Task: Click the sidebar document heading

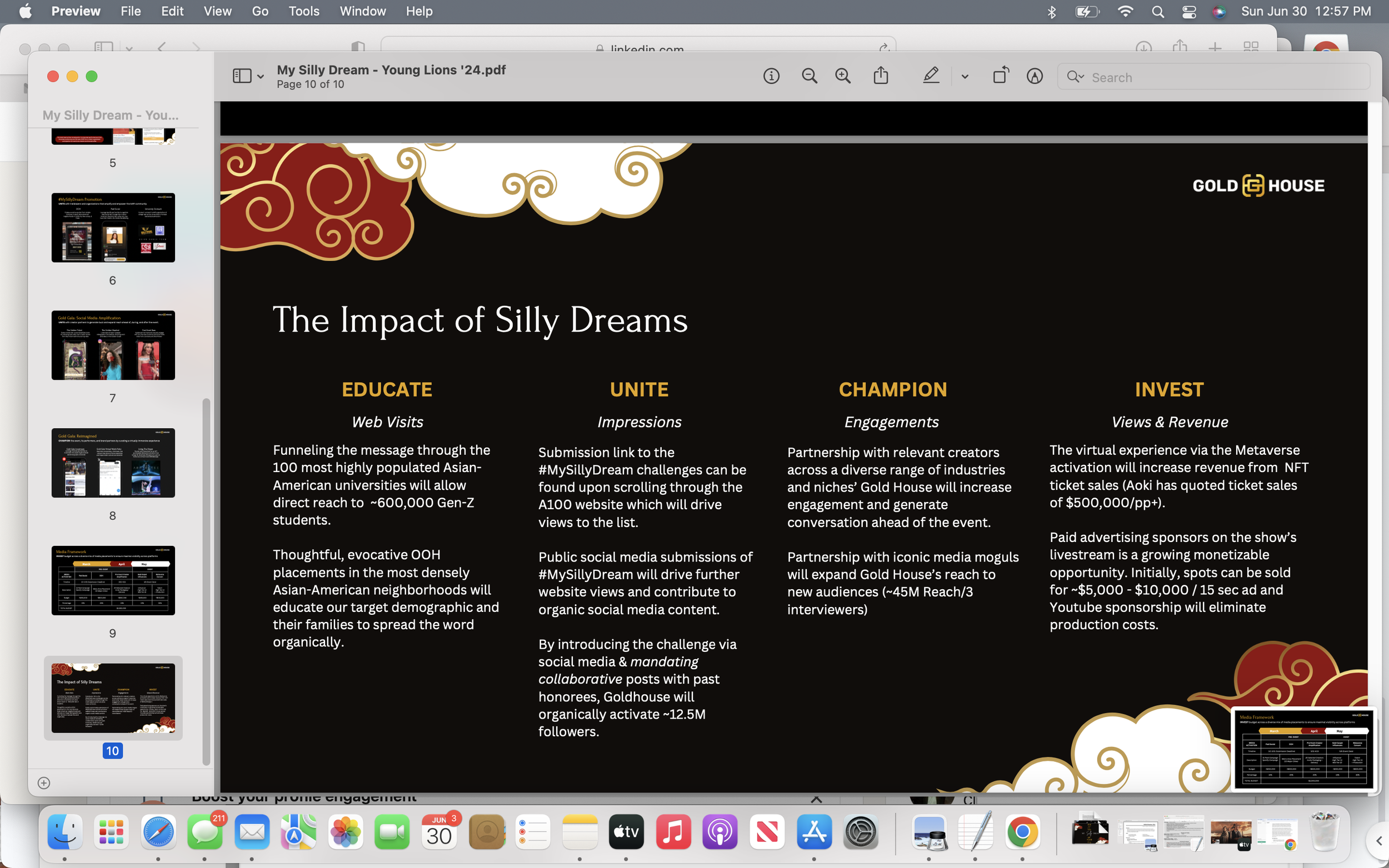Action: (x=110, y=116)
